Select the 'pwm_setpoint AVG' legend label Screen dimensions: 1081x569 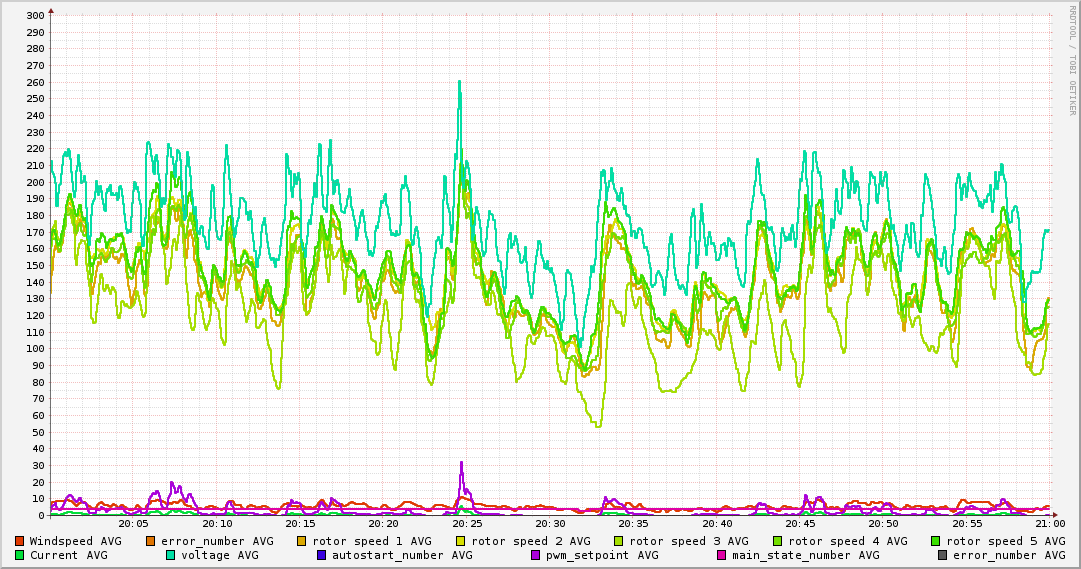pos(602,555)
